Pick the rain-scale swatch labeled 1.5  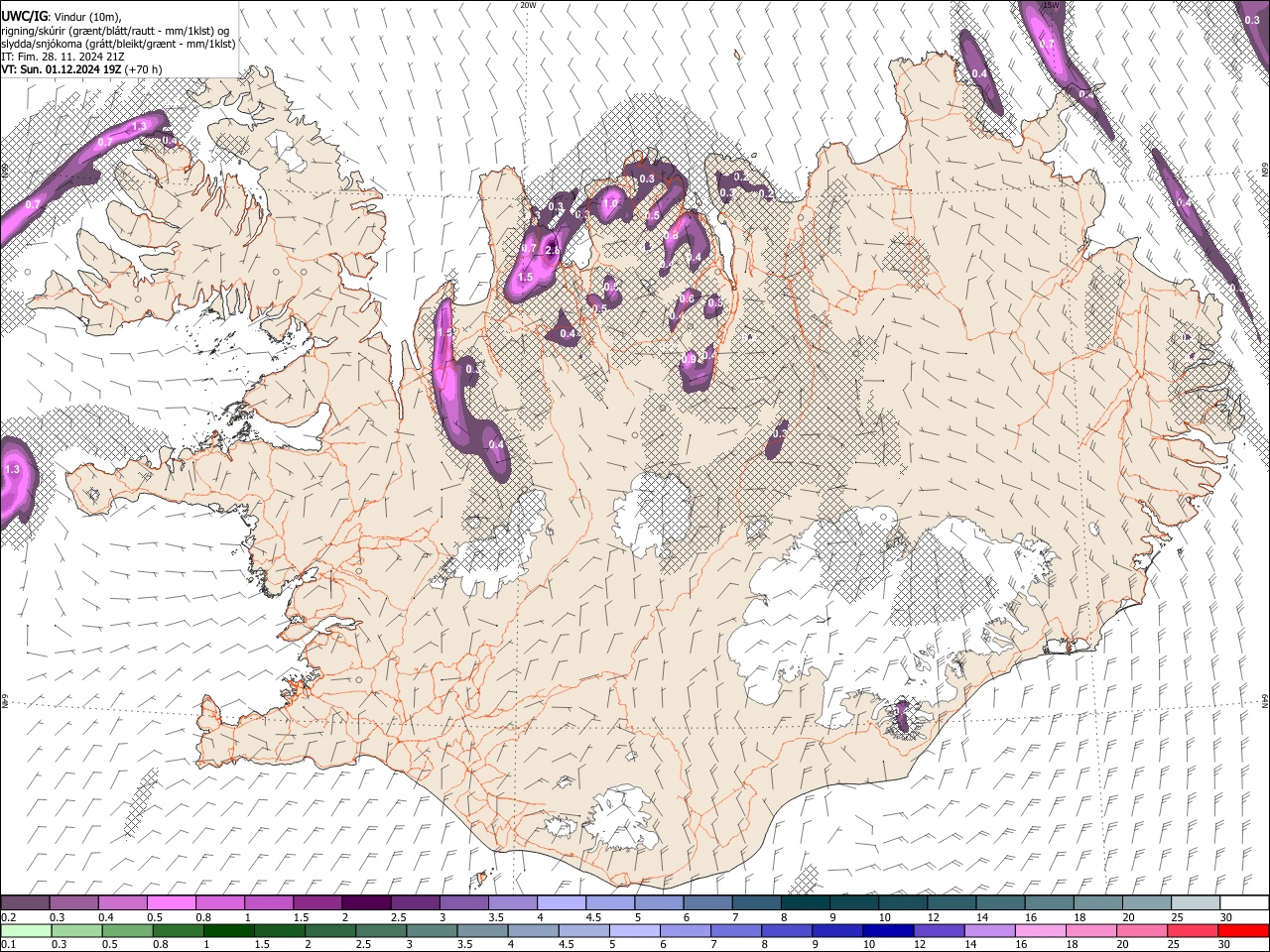tap(279, 930)
